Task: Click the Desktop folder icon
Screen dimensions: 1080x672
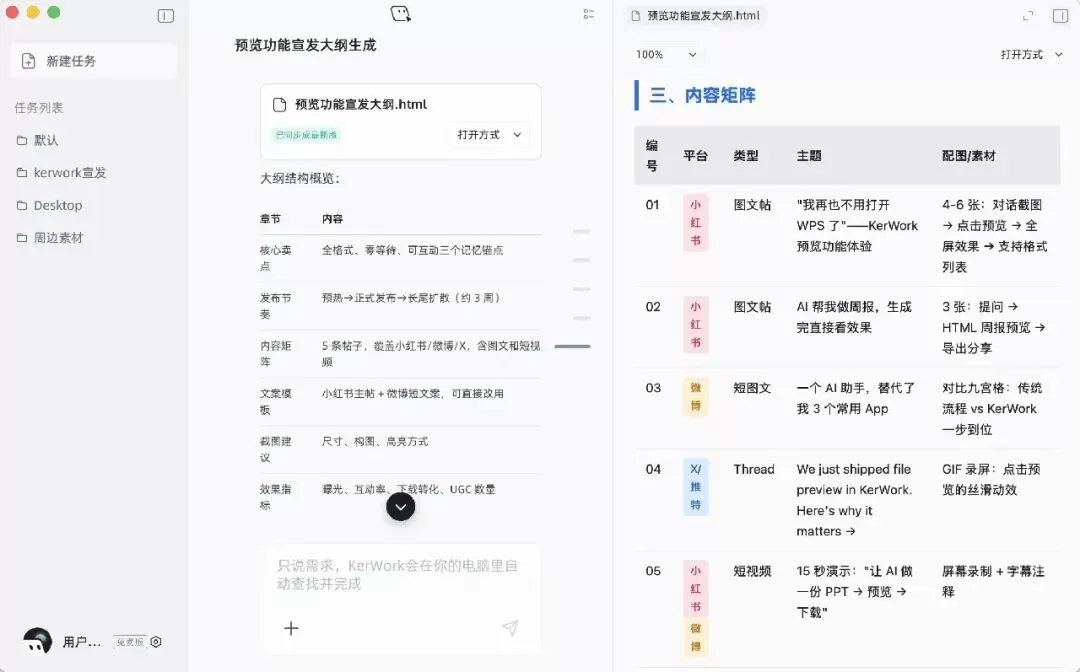Action: click(21, 205)
